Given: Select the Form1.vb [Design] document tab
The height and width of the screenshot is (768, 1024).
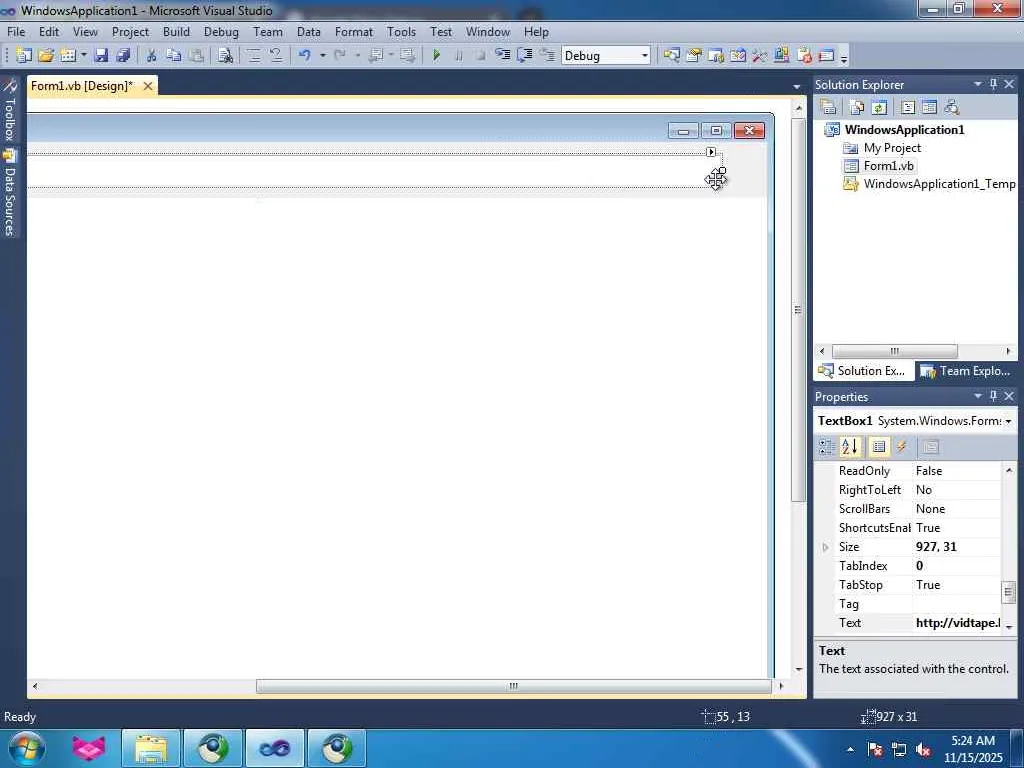Looking at the screenshot, I should 82,86.
